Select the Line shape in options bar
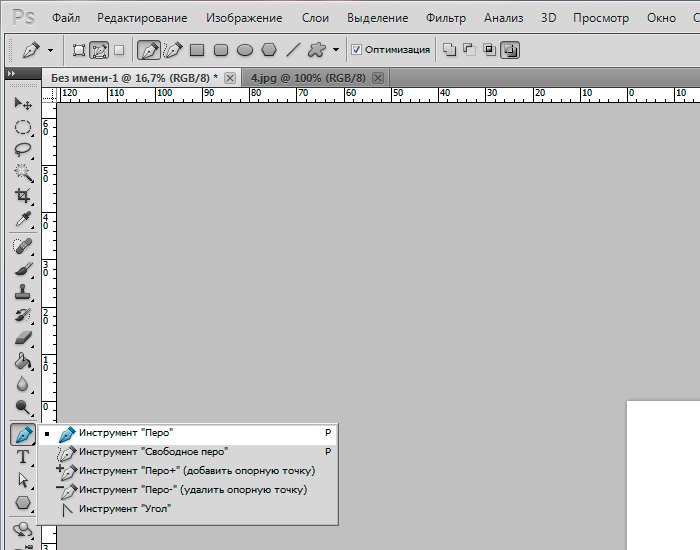 [293, 49]
